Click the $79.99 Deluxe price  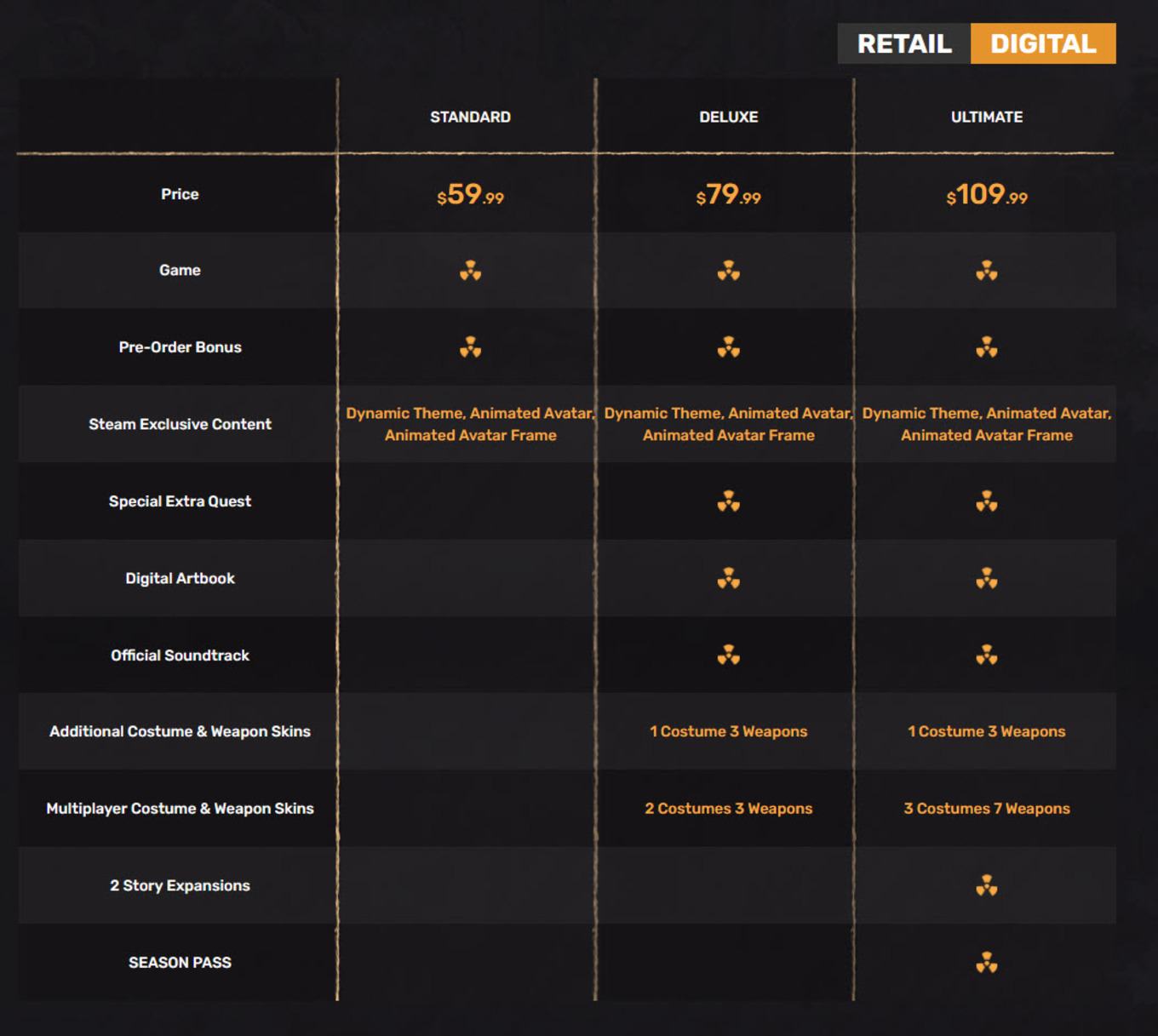point(728,195)
